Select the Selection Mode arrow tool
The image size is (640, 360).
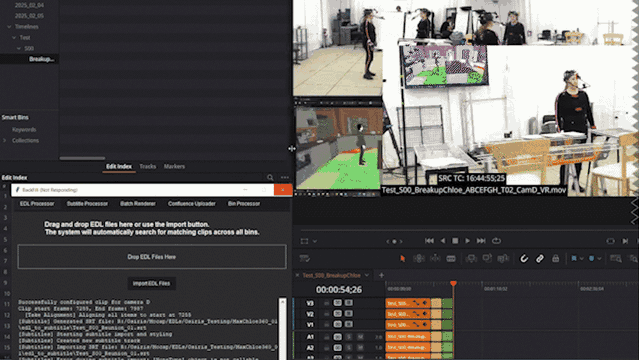[x=402, y=258]
